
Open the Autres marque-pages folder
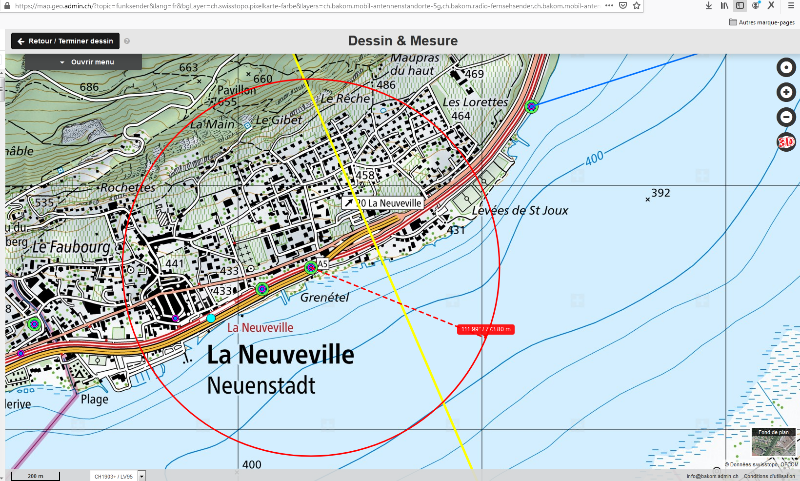(x=762, y=22)
